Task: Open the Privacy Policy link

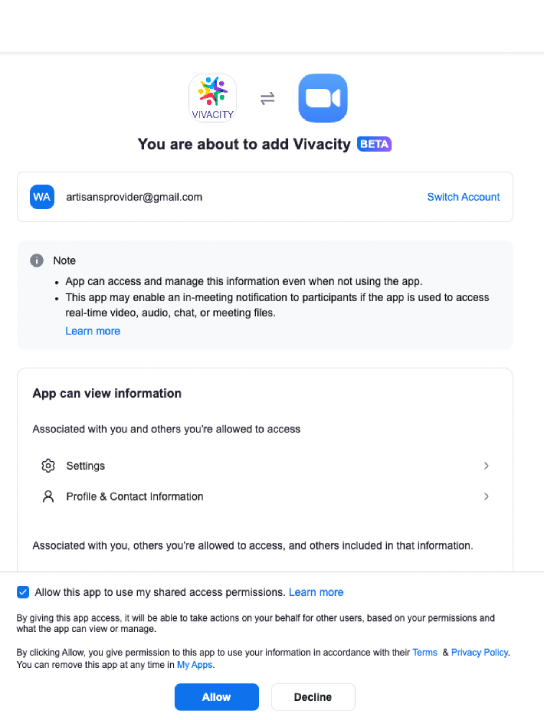Action: click(480, 652)
